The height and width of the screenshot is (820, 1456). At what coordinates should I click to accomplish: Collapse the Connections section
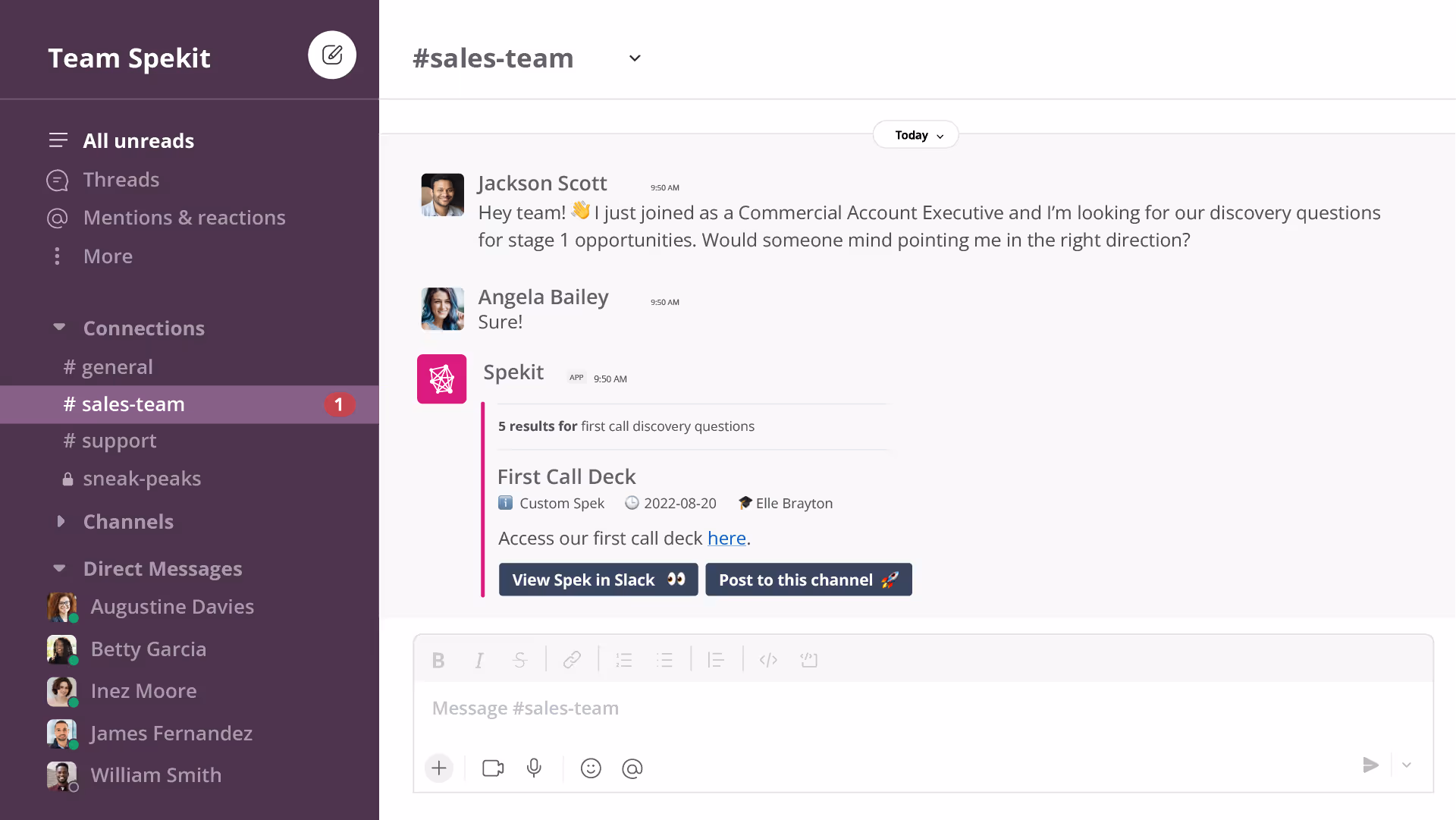(x=59, y=328)
